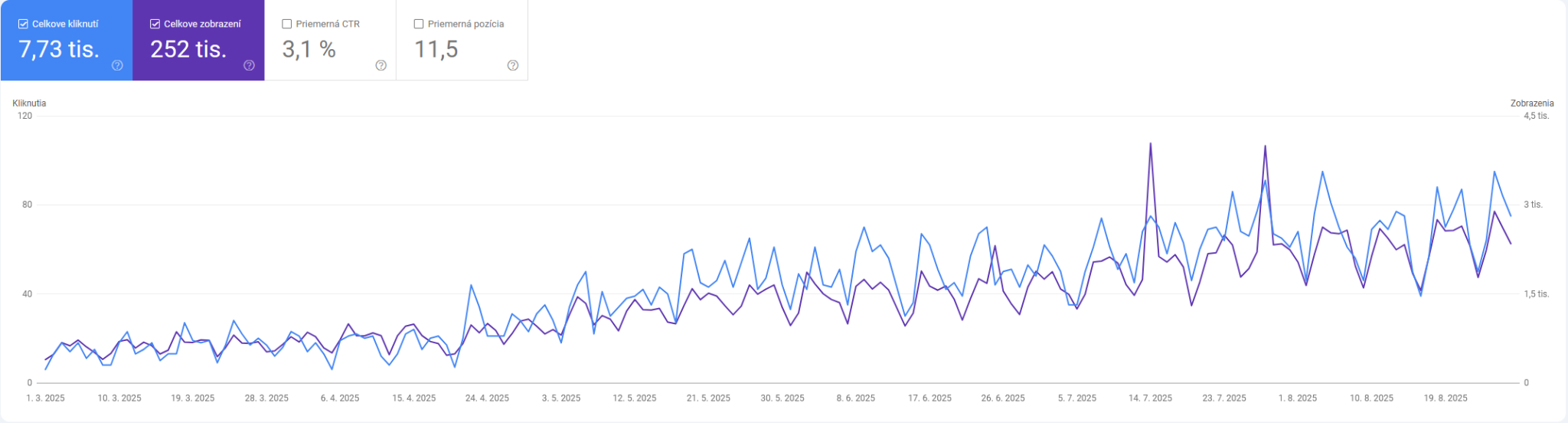
Task: Select the 11,5 average position card
Action: [x=462, y=40]
